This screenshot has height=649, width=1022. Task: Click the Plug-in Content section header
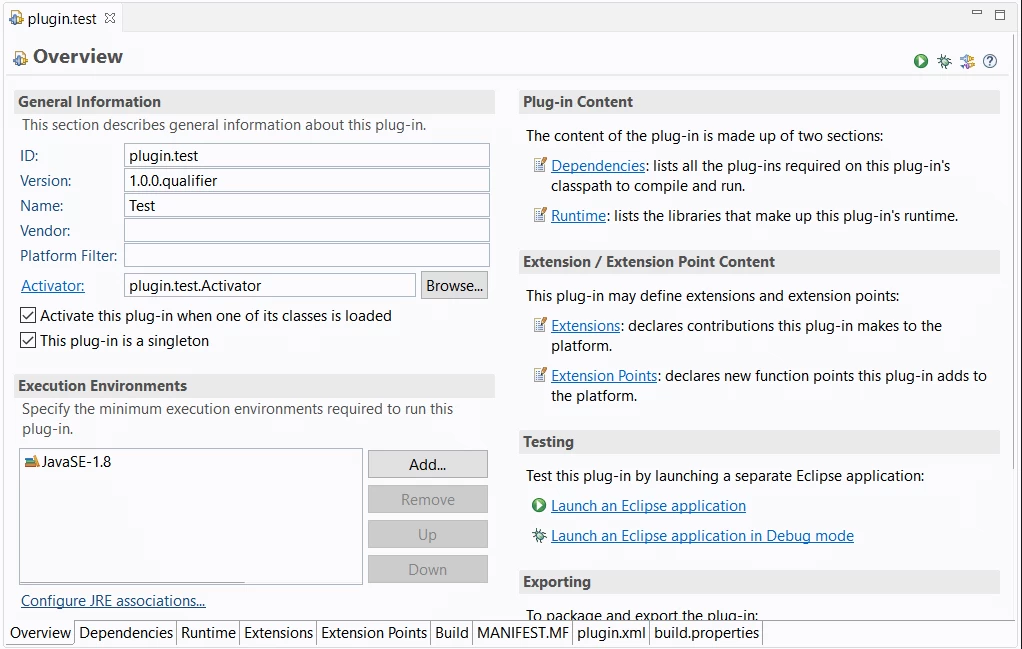pyautogui.click(x=759, y=102)
